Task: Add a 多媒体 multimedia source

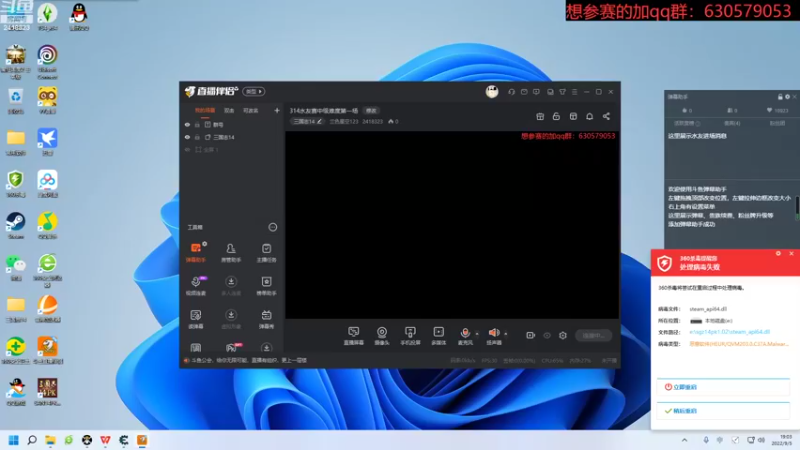Action: 439,336
